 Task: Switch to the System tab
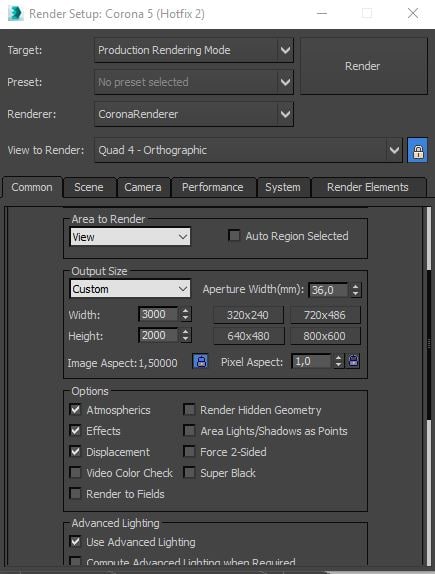pyautogui.click(x=283, y=187)
